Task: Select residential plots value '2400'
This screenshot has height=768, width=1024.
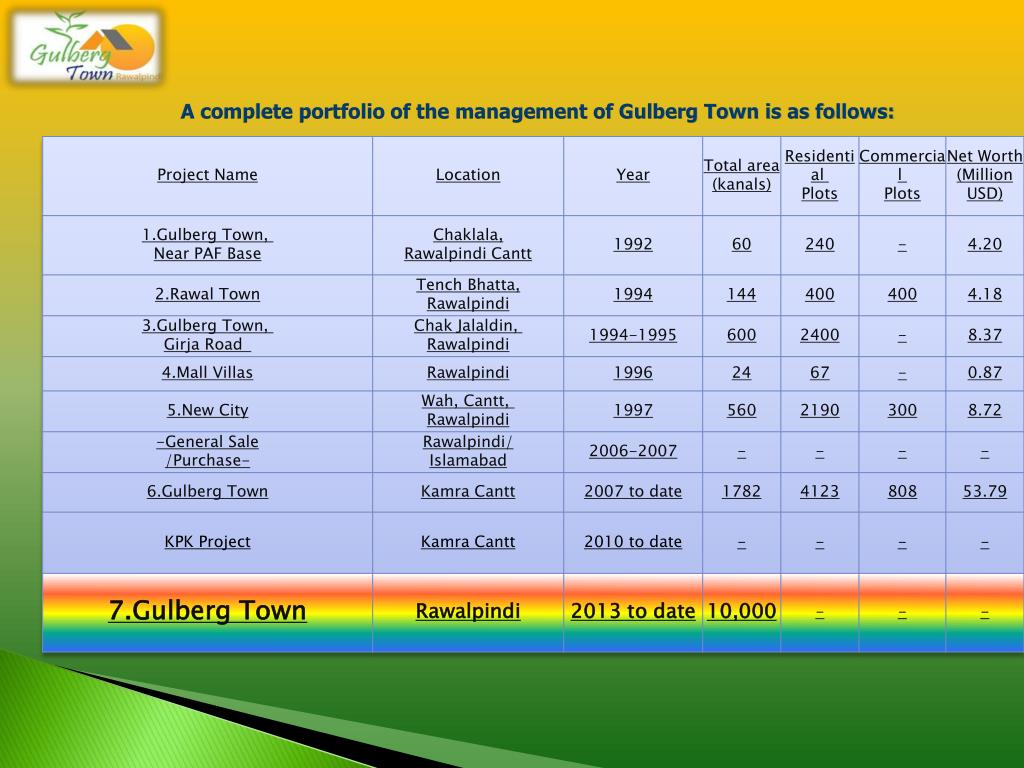Action: (x=820, y=335)
